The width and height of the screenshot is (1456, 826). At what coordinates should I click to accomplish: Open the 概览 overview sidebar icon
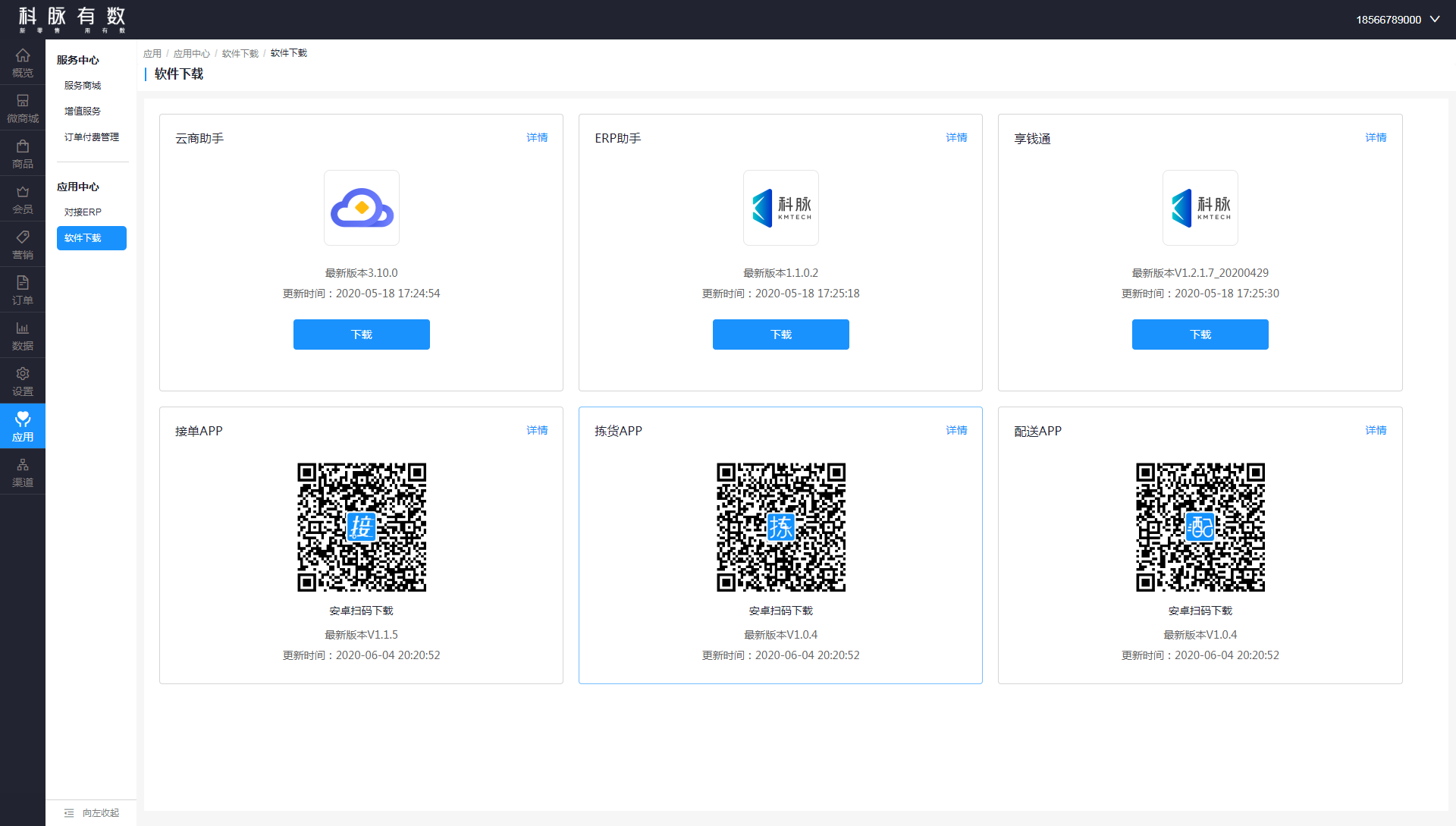23,62
